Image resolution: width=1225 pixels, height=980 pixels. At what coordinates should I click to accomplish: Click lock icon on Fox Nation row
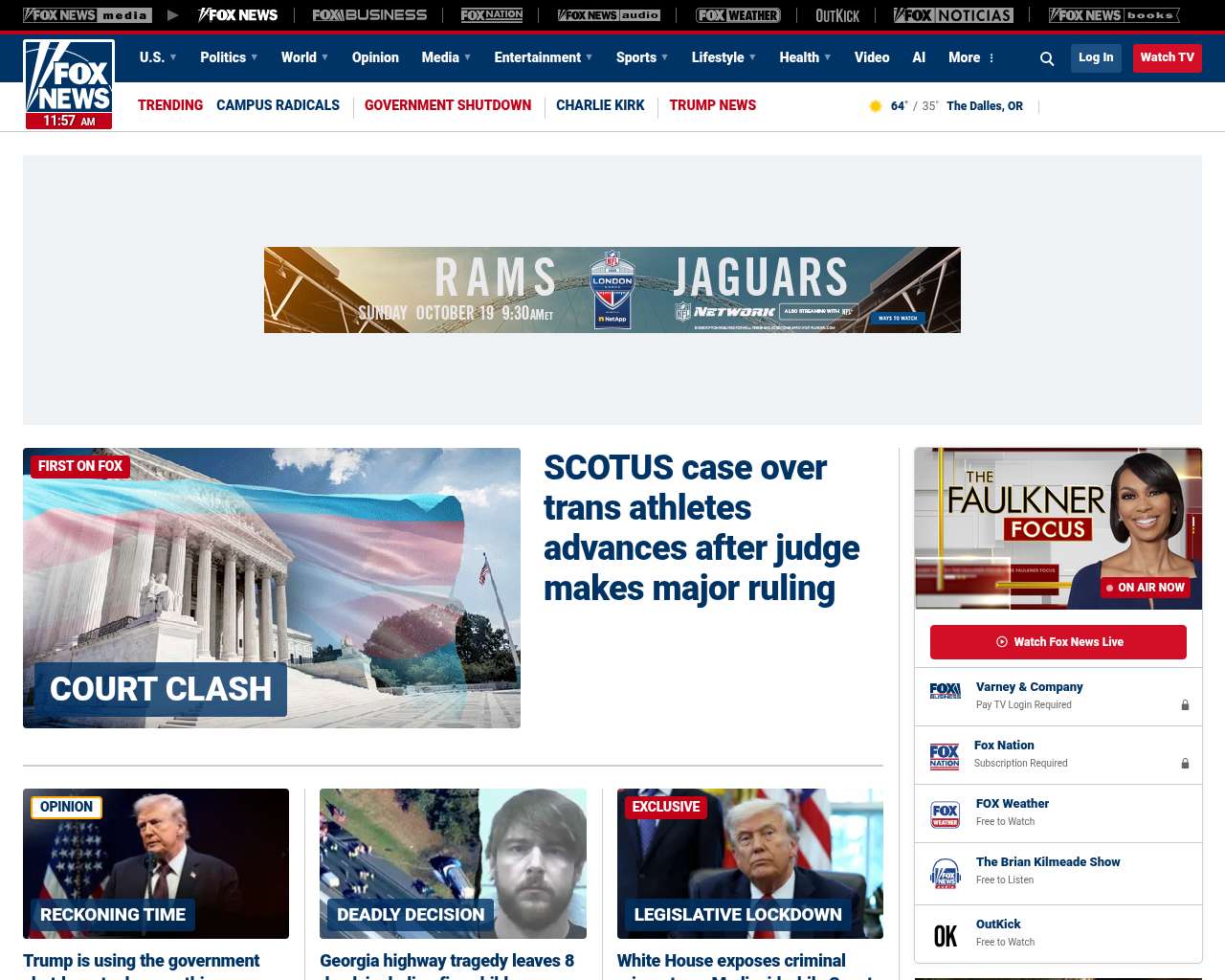pyautogui.click(x=1185, y=764)
